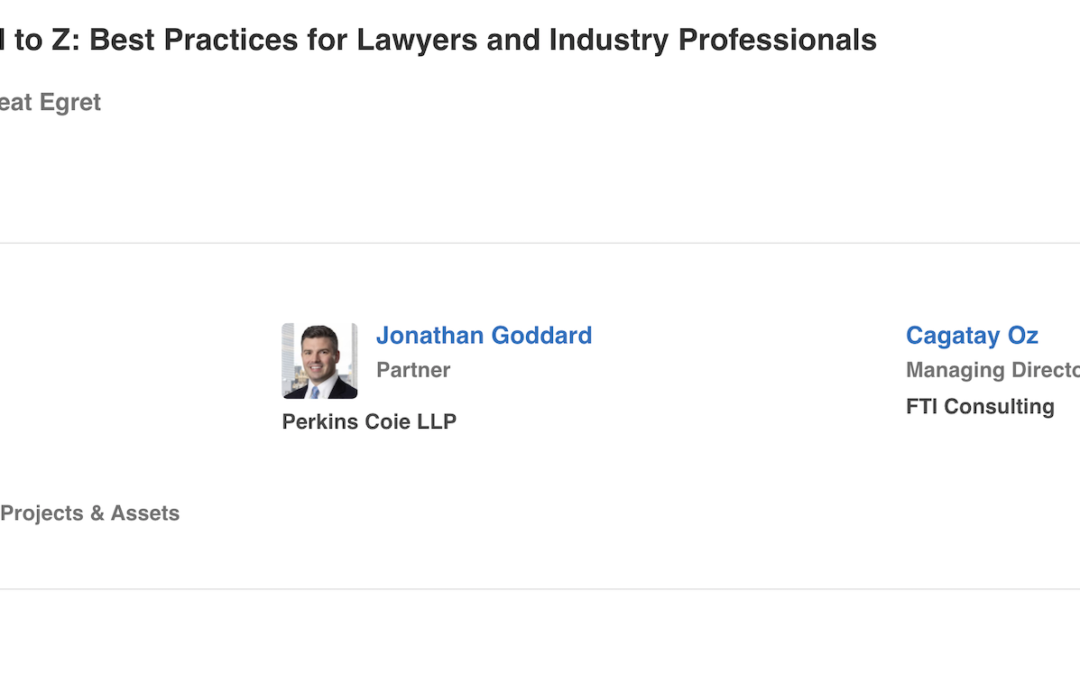Click the divider line above the speakers
This screenshot has height=675, width=1080.
540,243
